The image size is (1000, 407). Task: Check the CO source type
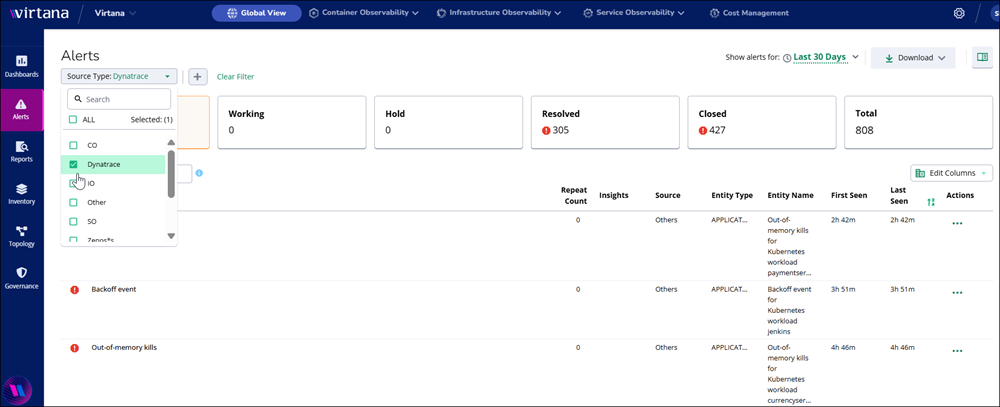(73, 145)
